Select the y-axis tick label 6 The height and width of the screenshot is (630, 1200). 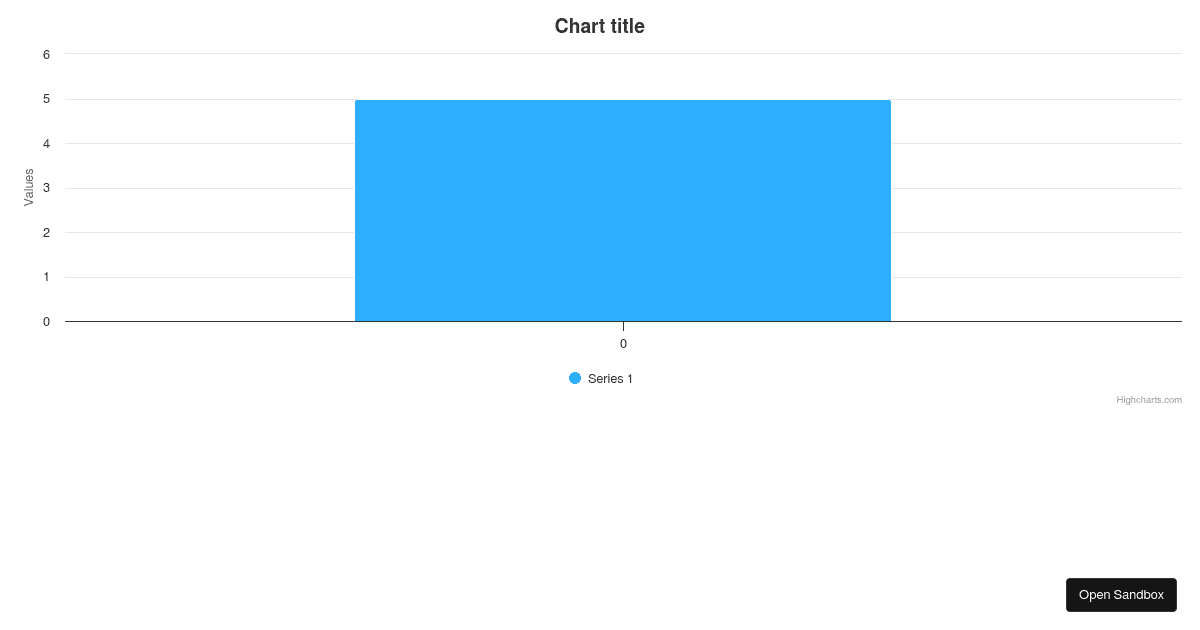[x=45, y=54]
